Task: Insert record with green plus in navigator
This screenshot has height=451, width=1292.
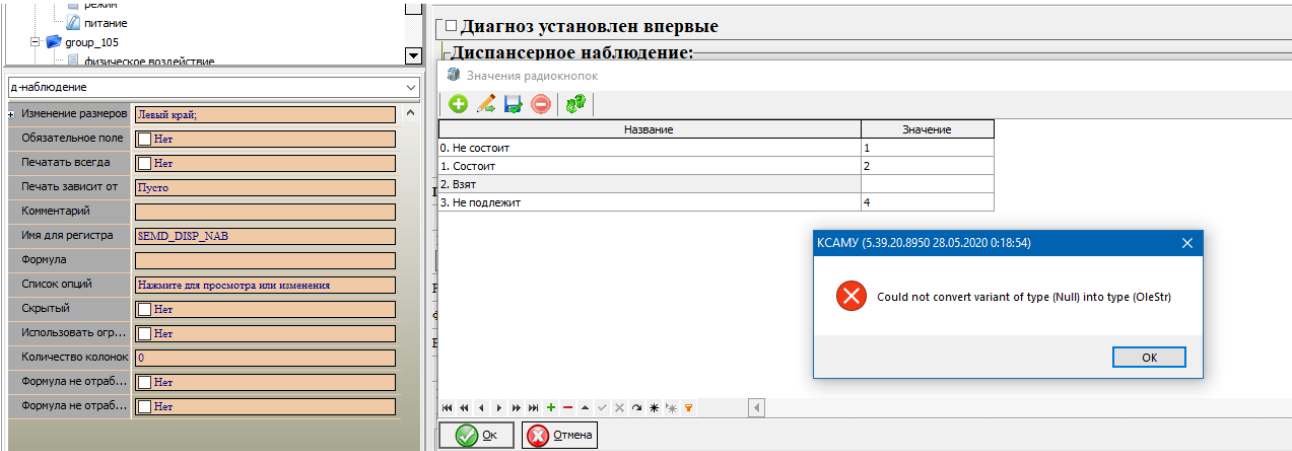Action: [551, 408]
